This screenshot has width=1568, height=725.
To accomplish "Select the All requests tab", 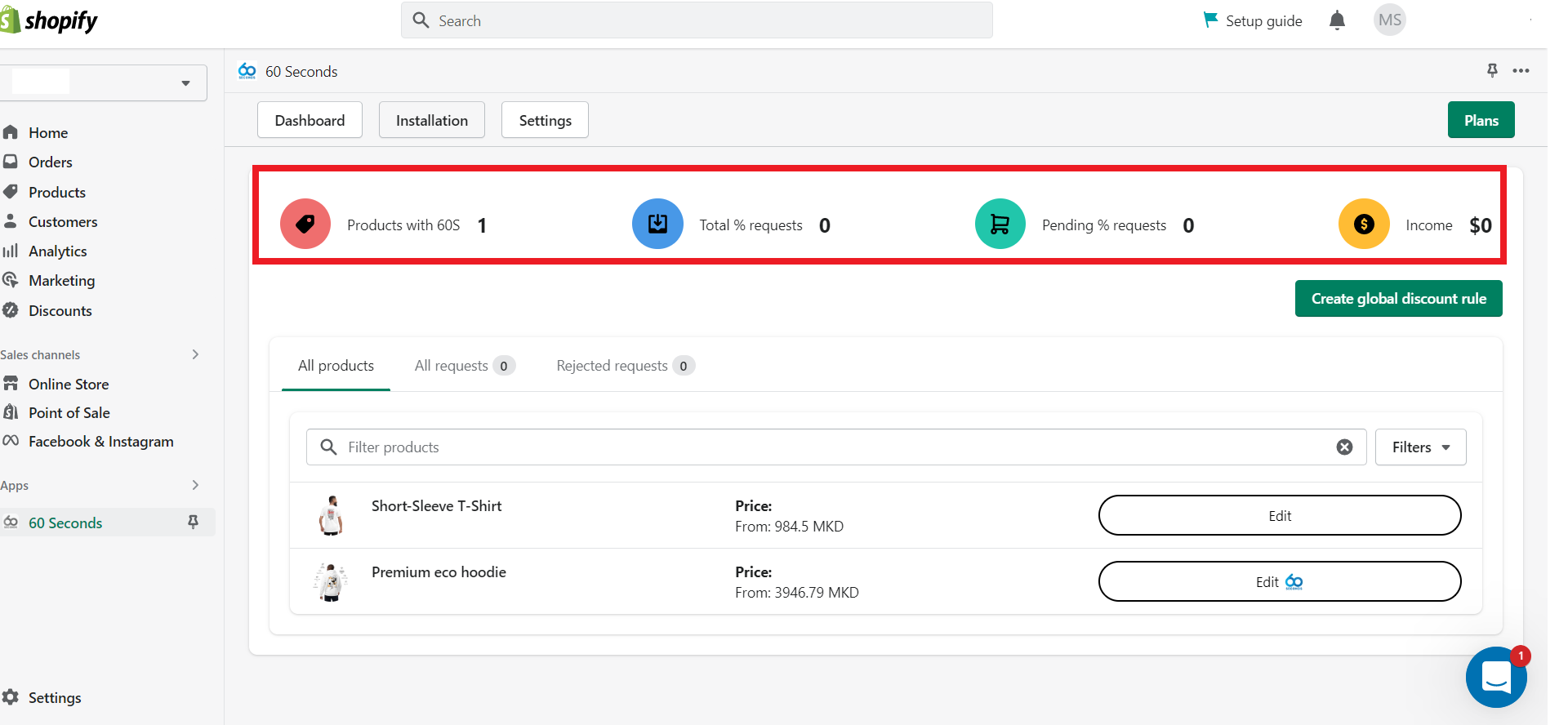I will [464, 366].
